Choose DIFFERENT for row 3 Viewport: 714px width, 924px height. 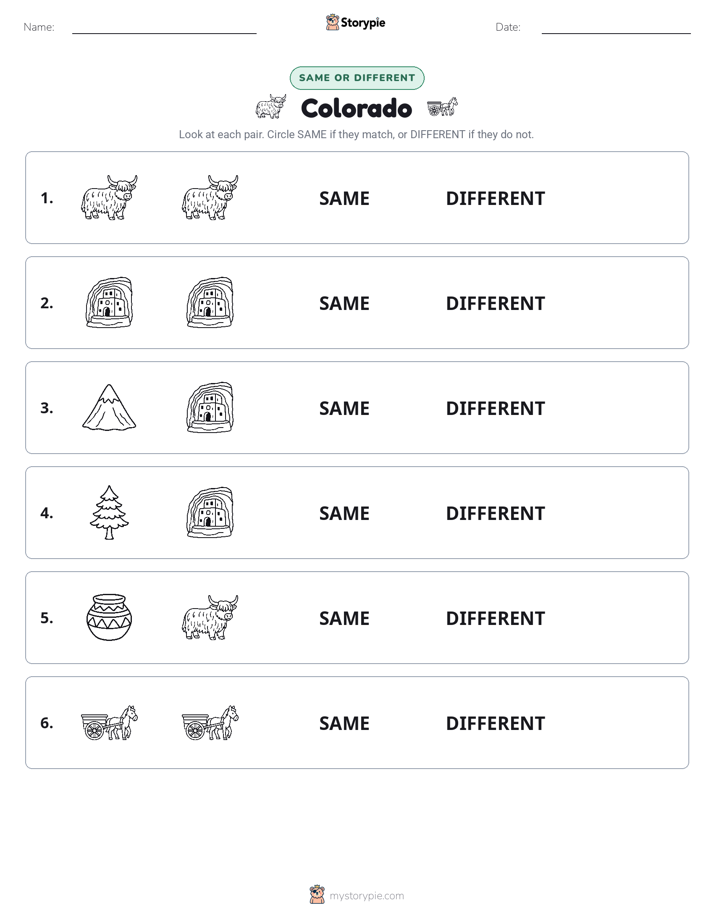(x=495, y=408)
